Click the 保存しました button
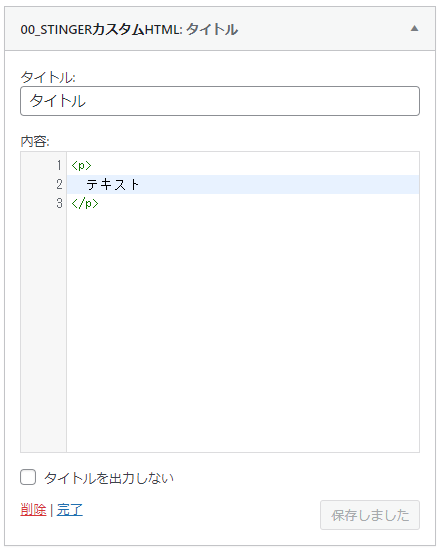The height and width of the screenshot is (552, 442). pyautogui.click(x=370, y=515)
